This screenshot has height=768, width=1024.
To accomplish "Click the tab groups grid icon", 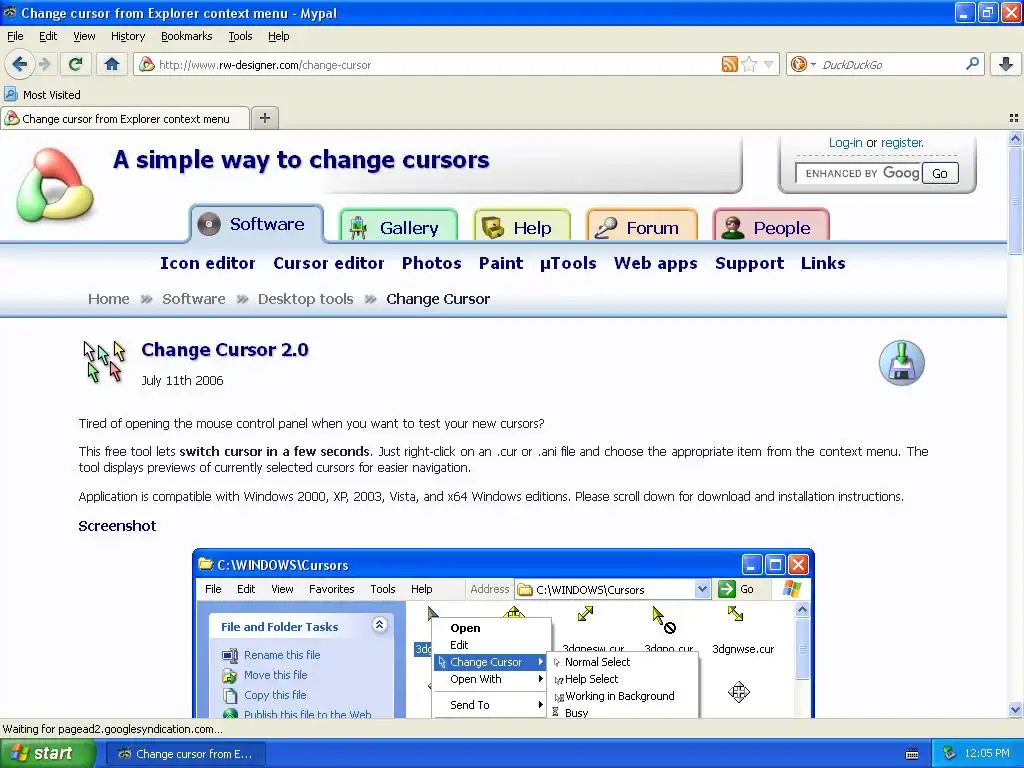I will pyautogui.click(x=1014, y=118).
